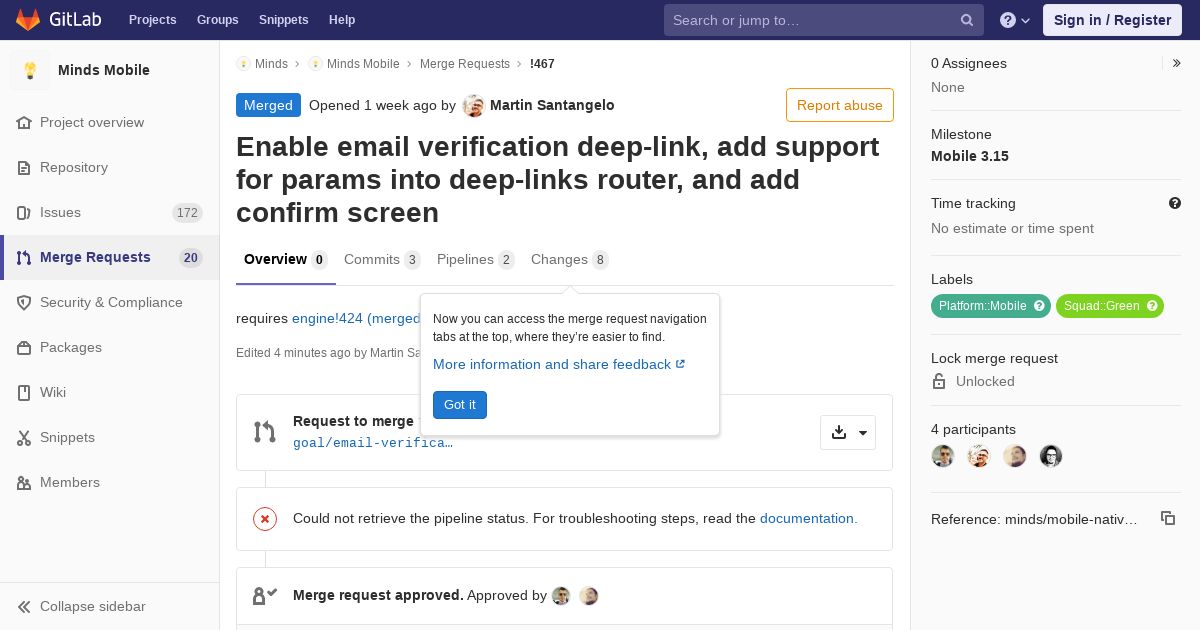Click the Report abuse button
This screenshot has height=630, width=1200.
pyautogui.click(x=840, y=105)
